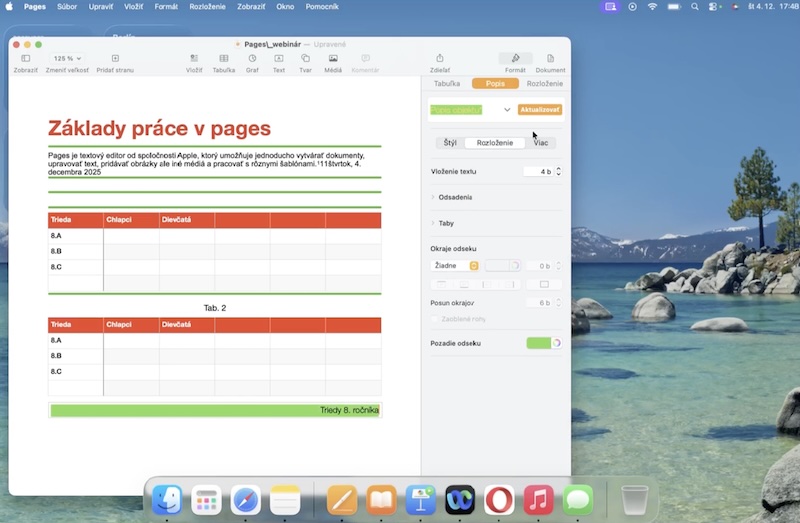This screenshot has width=800, height=523.
Task: Click the Komentár comment toolbar icon
Action: coord(365,59)
